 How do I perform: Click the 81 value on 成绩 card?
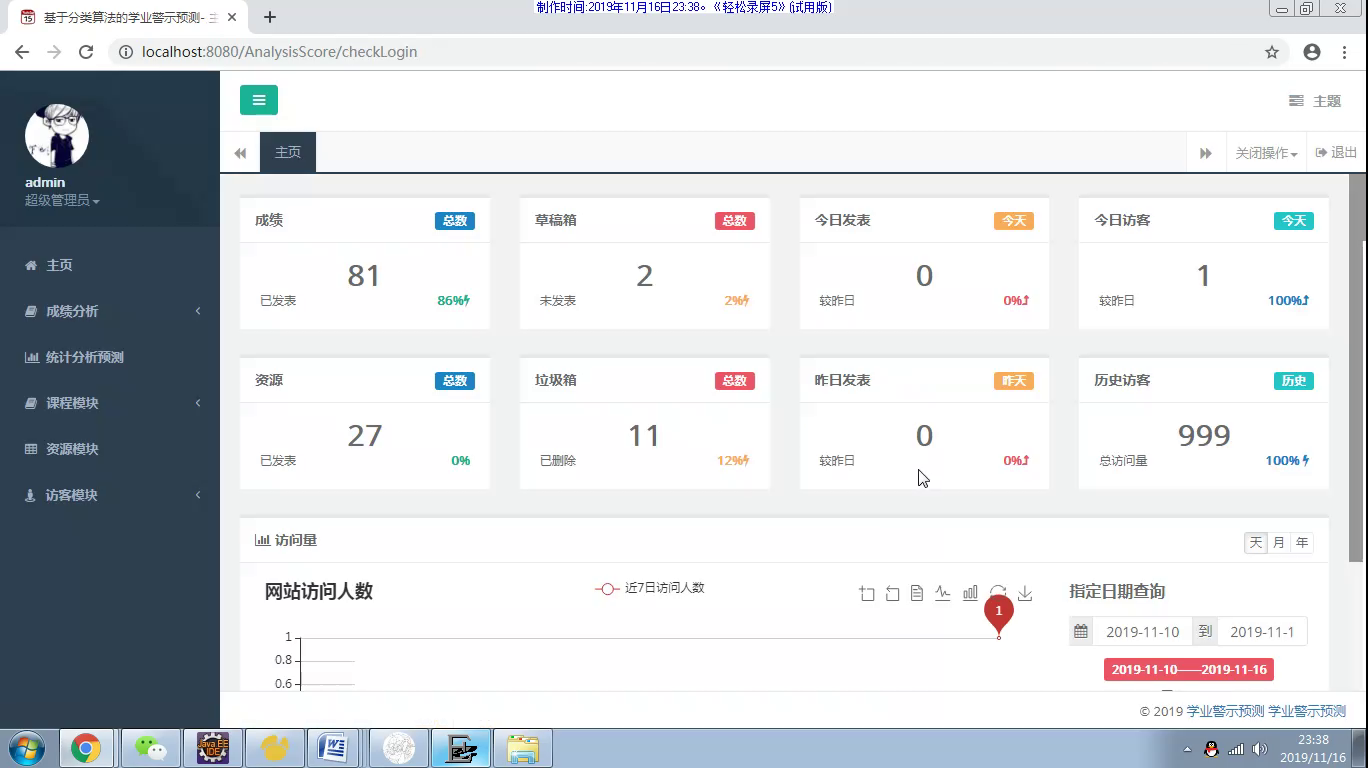click(x=364, y=275)
